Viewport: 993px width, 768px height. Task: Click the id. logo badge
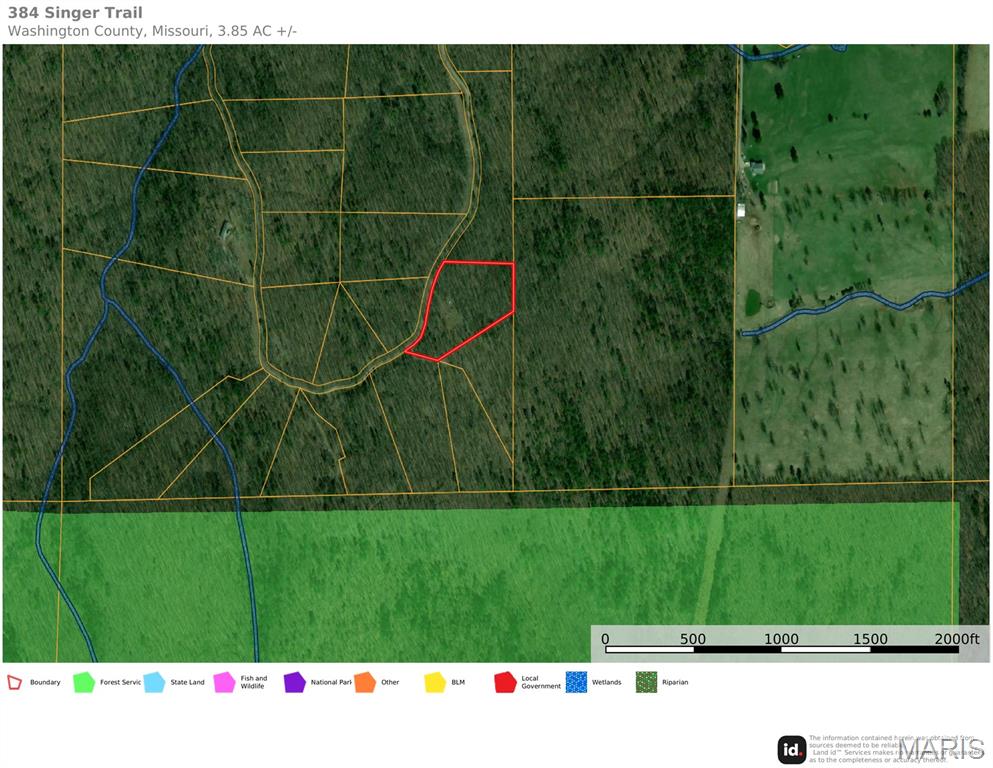(x=791, y=747)
